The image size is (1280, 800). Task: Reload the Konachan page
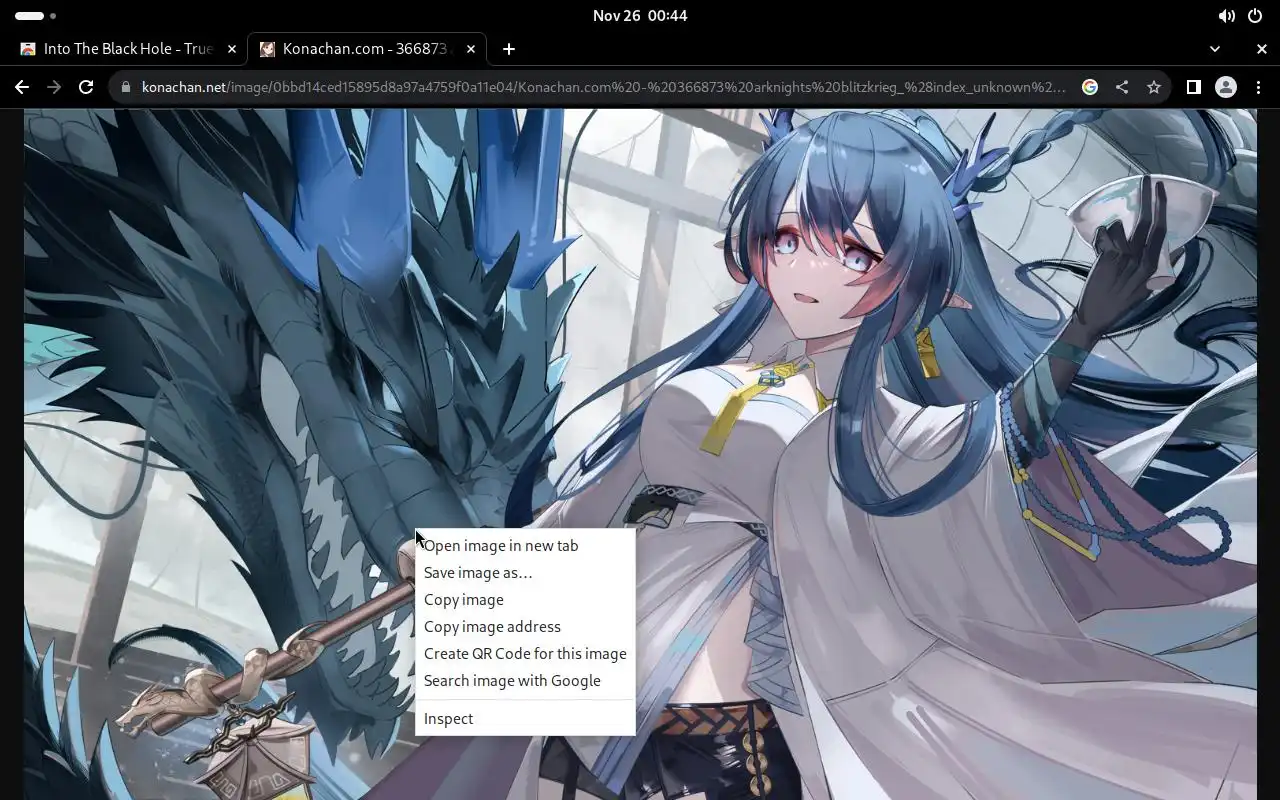pos(86,87)
